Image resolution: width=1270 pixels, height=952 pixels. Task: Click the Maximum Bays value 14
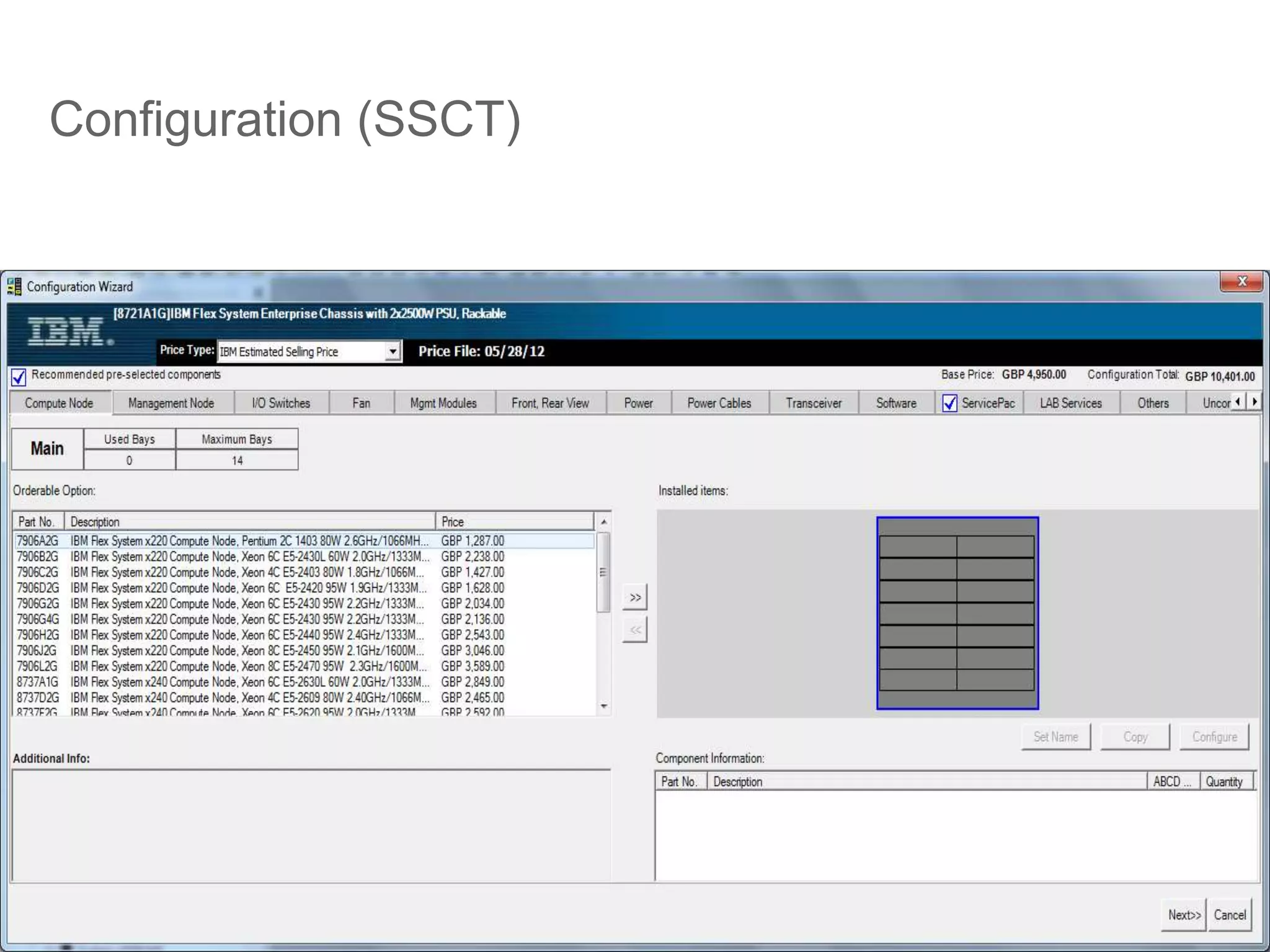(x=237, y=461)
